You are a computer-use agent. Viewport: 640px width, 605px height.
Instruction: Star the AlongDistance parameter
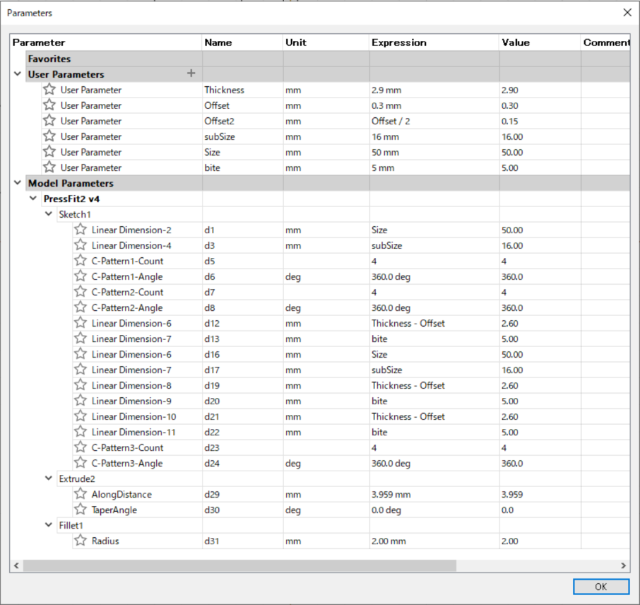pos(80,494)
